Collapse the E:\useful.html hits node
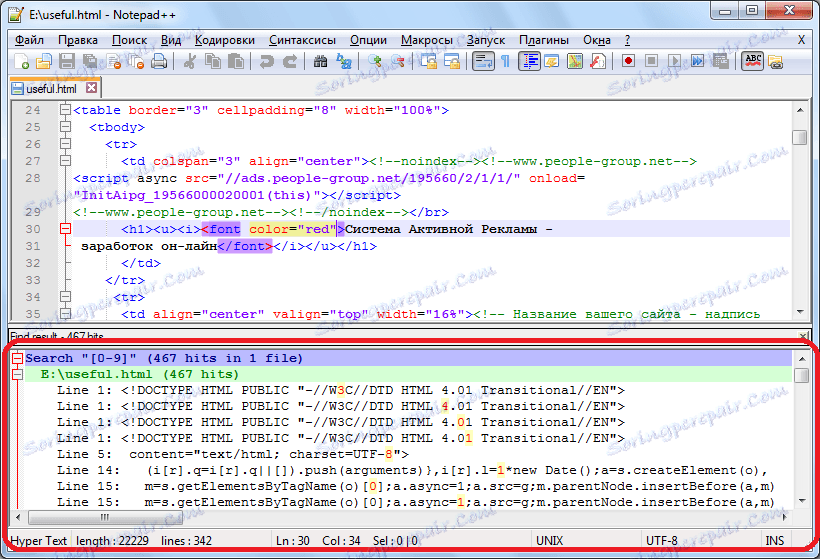The image size is (820, 559). pos(17,374)
